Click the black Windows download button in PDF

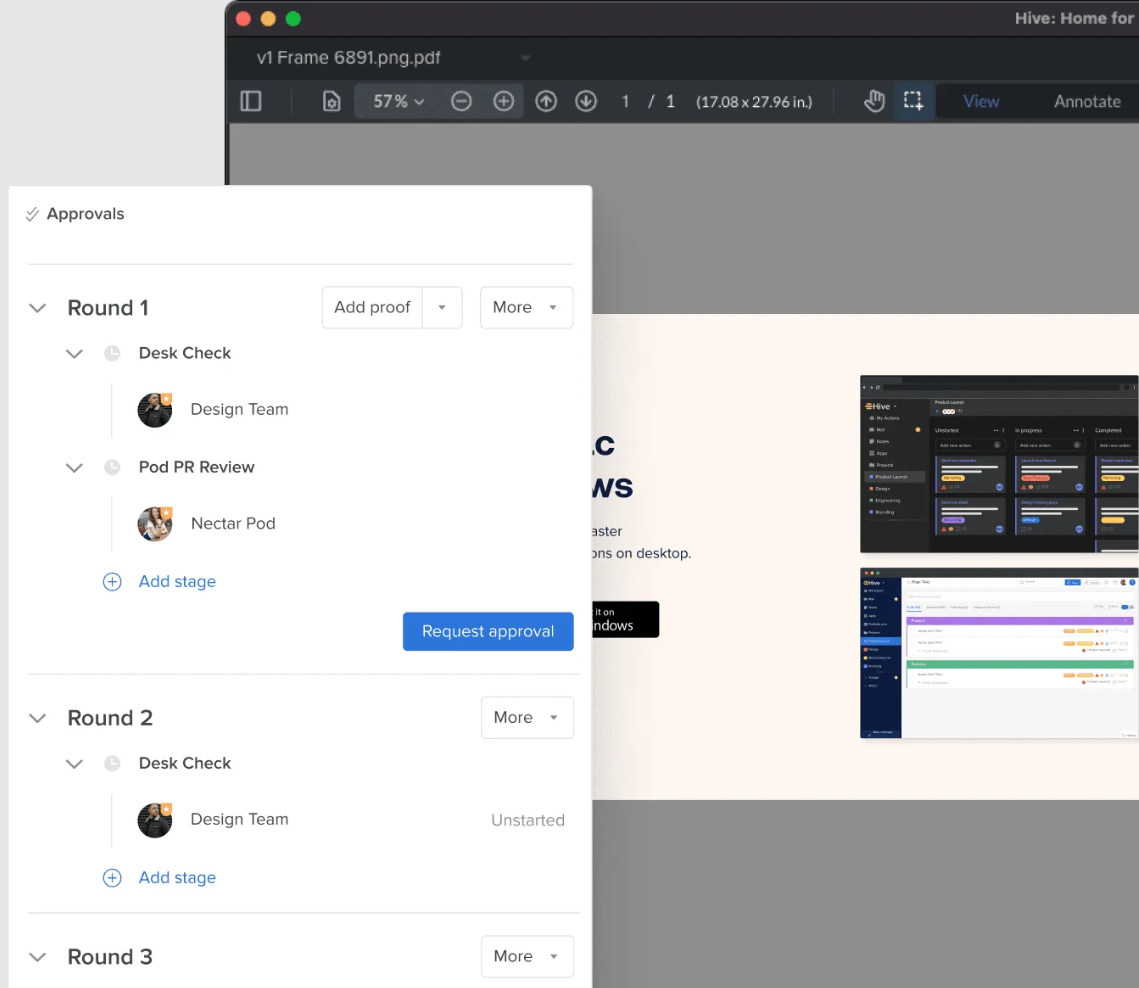(x=625, y=620)
